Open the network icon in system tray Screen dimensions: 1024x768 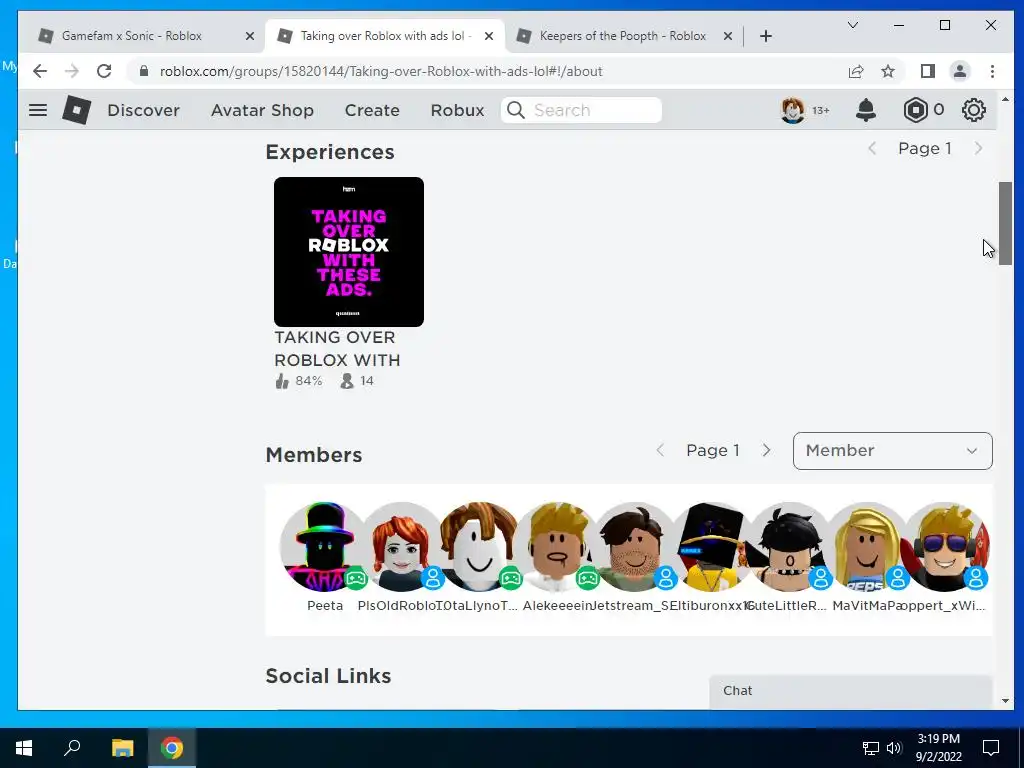click(871, 748)
